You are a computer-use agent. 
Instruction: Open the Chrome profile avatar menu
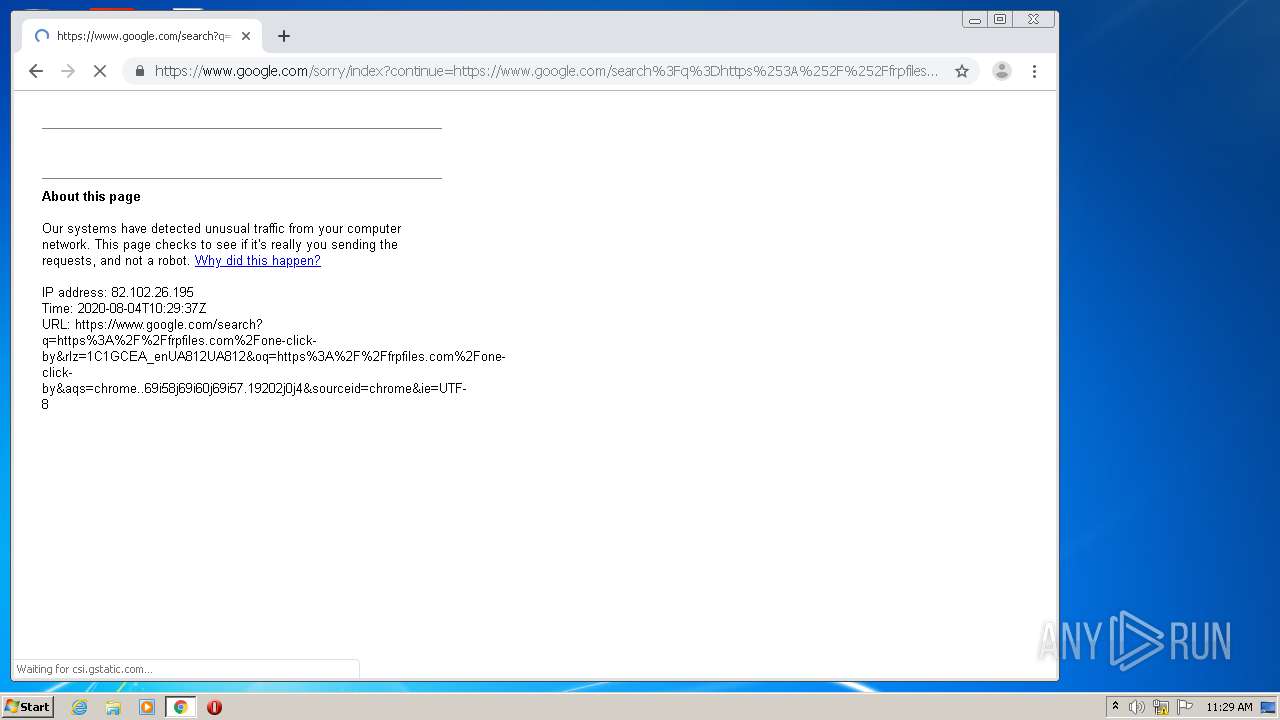[1001, 71]
